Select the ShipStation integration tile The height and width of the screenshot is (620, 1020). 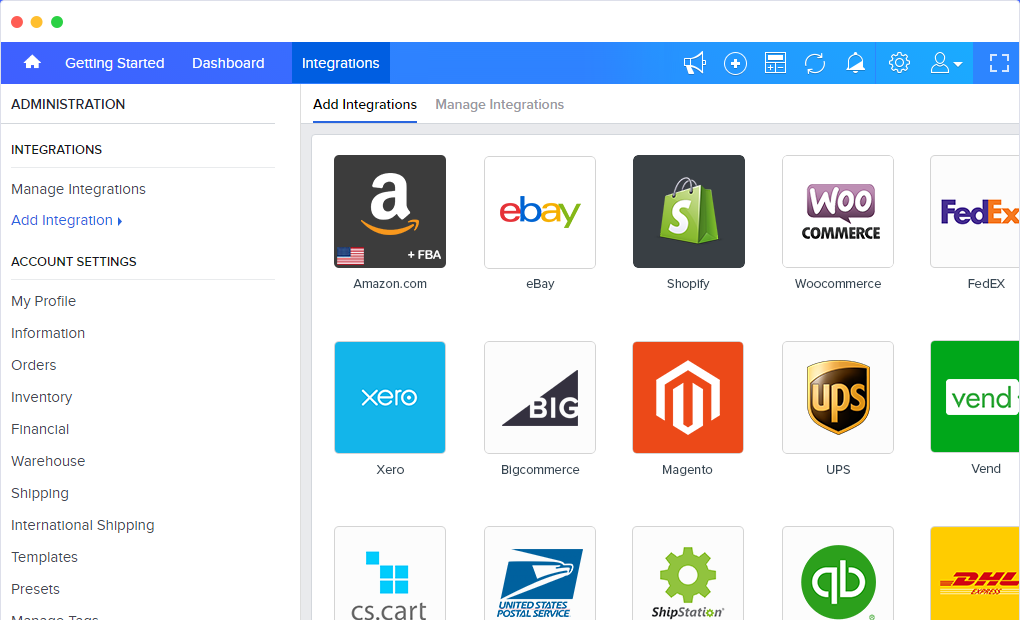[x=688, y=573]
